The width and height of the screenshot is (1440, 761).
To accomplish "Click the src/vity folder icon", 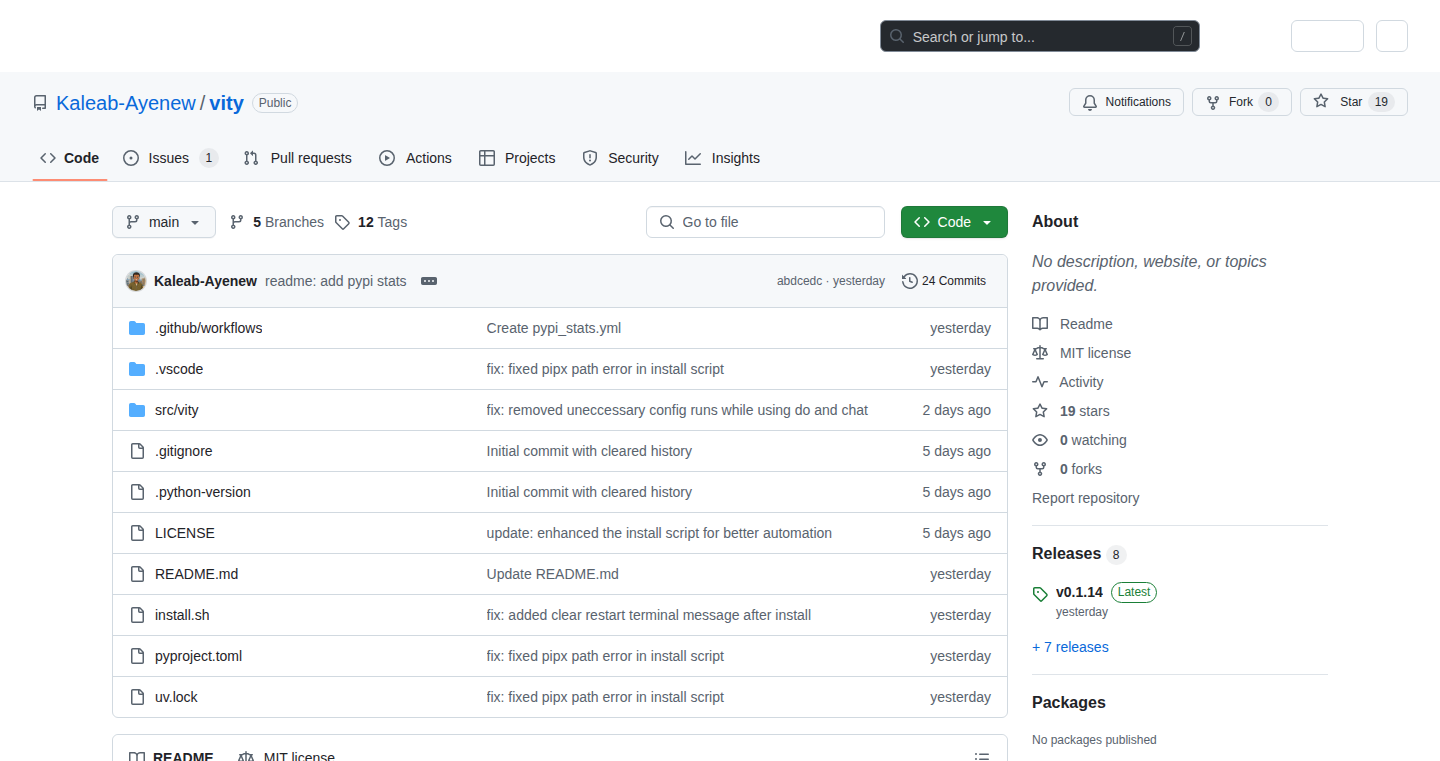I will tap(137, 410).
